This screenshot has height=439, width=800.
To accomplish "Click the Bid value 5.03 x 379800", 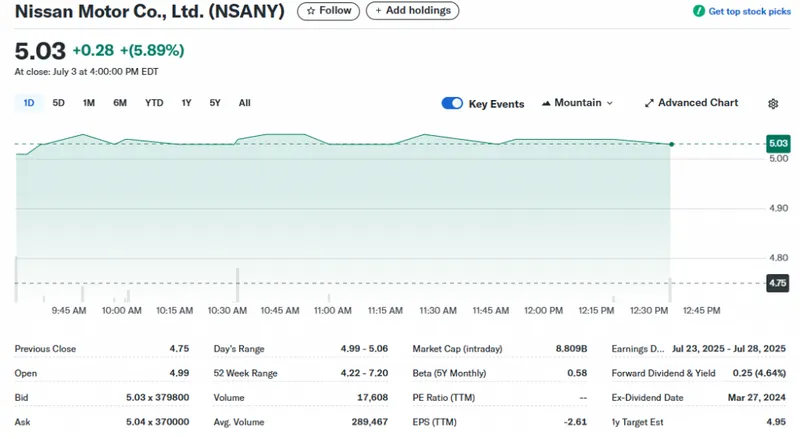I will (158, 397).
